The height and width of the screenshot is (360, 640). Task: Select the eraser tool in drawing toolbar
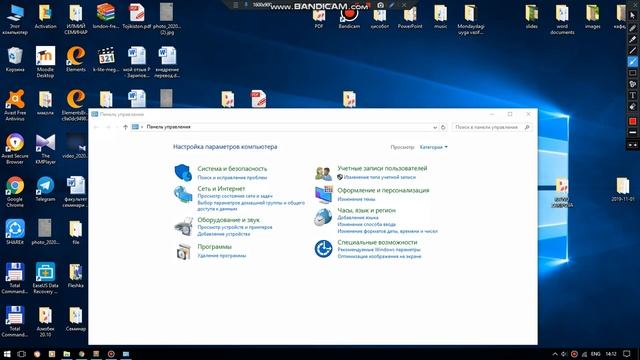[632, 107]
